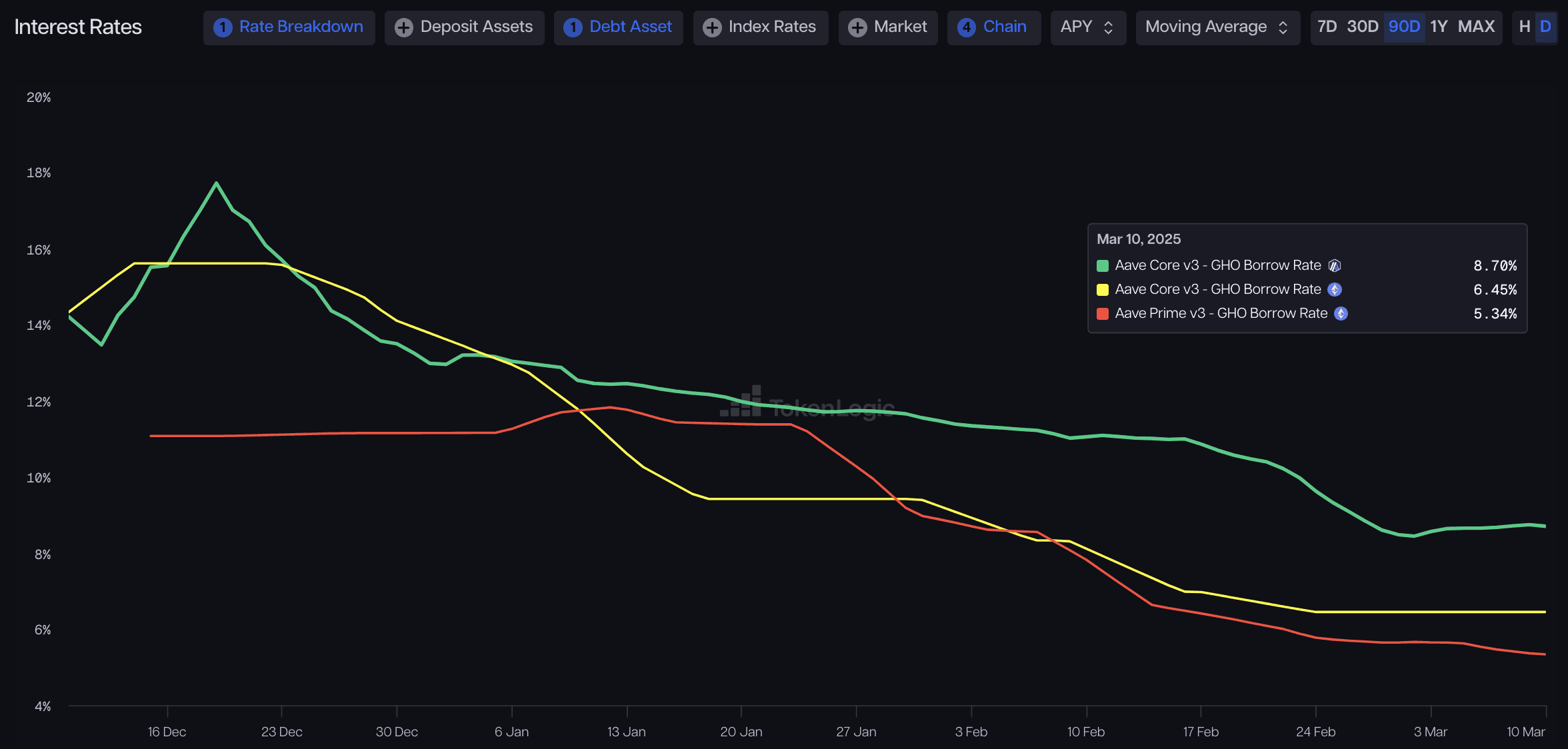This screenshot has width=1568, height=749.
Task: Switch range to 7D
Action: [x=1327, y=27]
